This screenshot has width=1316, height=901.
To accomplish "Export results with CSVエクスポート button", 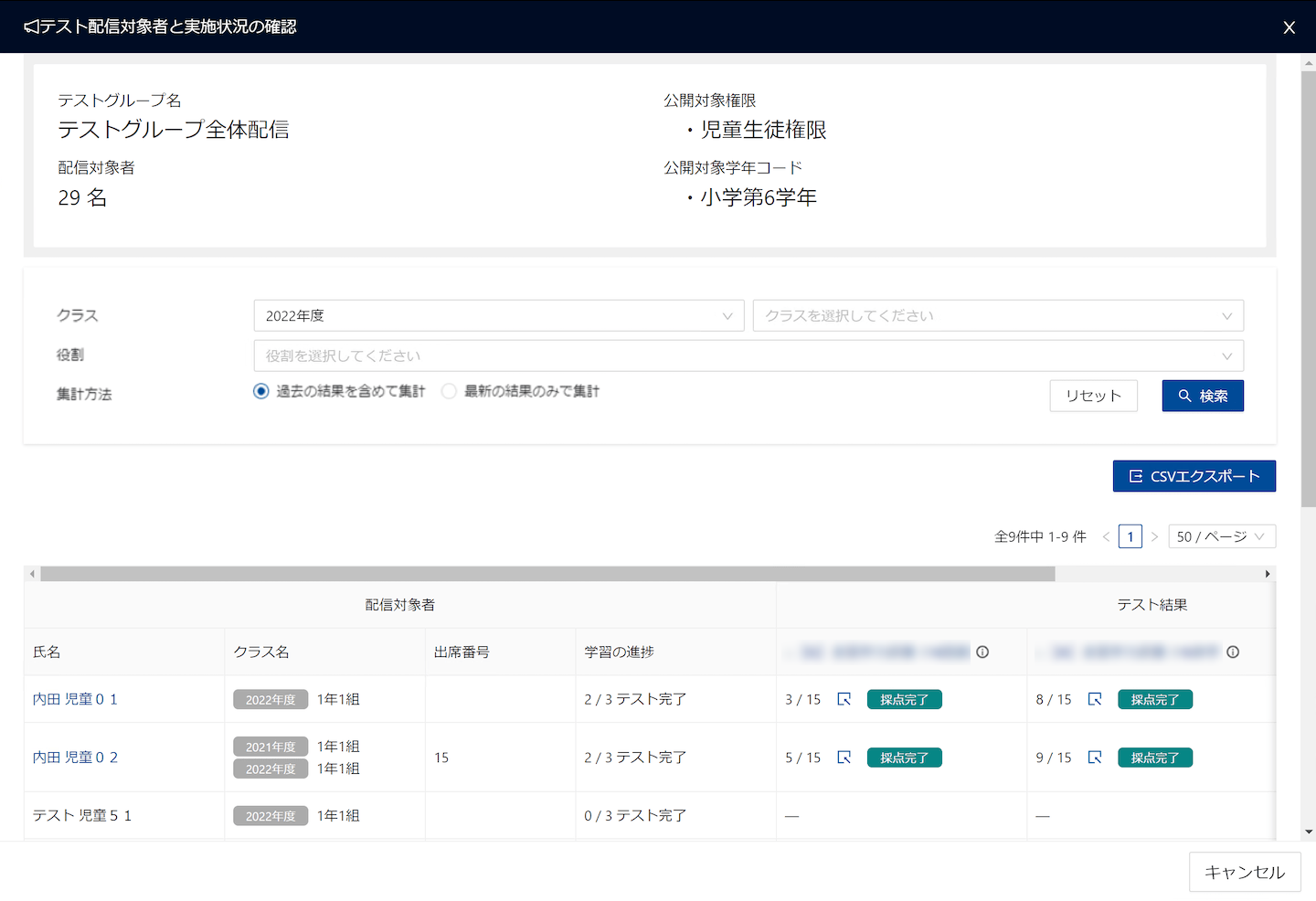I will pos(1194,476).
